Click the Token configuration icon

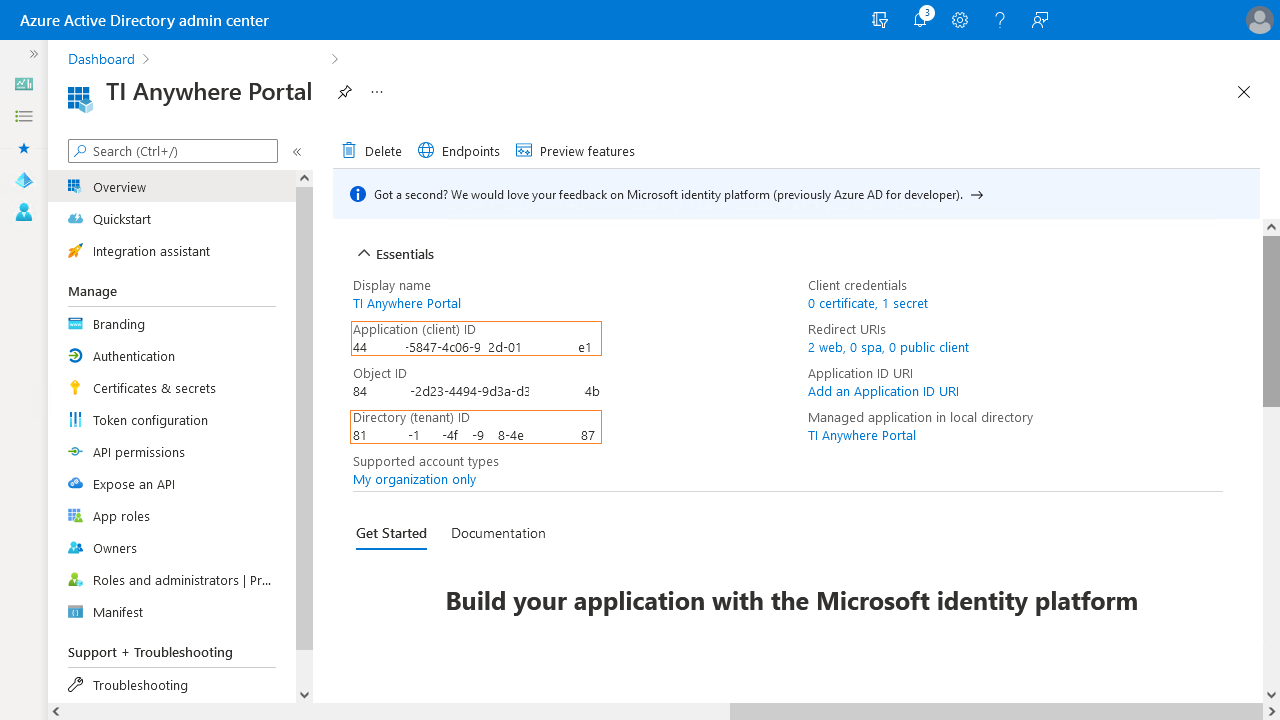tap(75, 420)
